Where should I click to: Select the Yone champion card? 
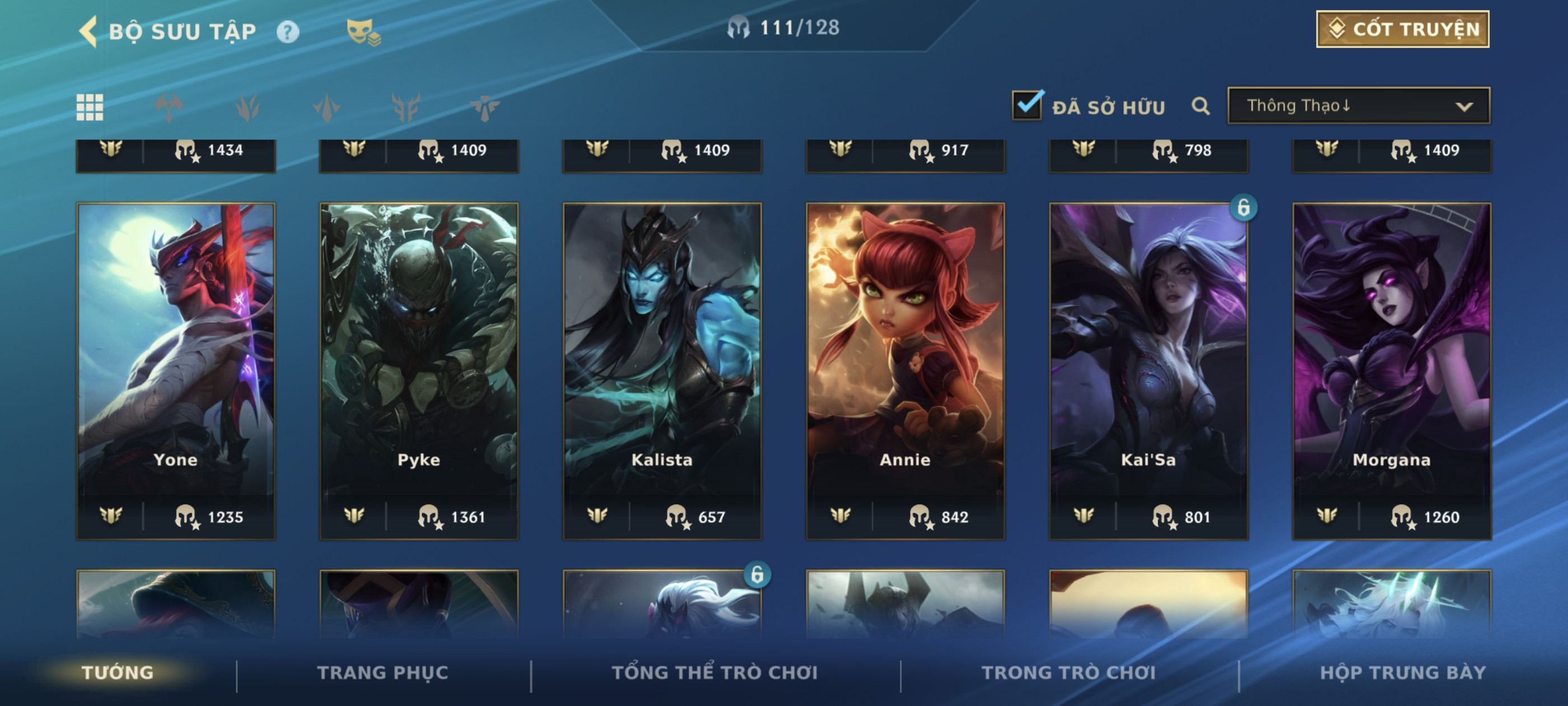(x=176, y=371)
